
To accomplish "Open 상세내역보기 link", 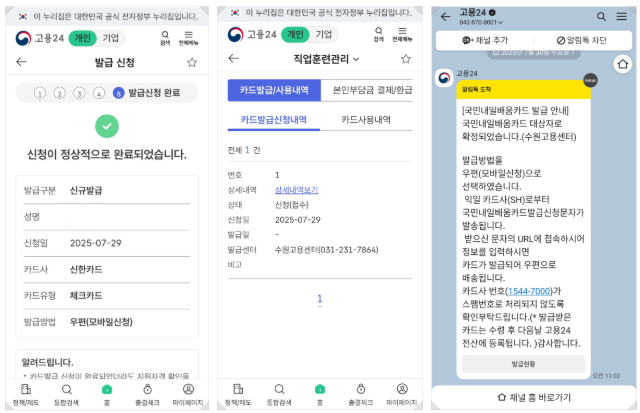I will point(296,190).
